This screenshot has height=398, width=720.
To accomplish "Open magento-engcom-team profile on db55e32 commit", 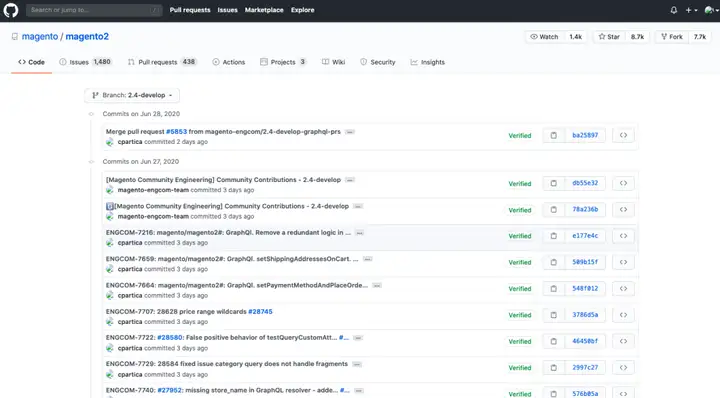I will tap(153, 190).
